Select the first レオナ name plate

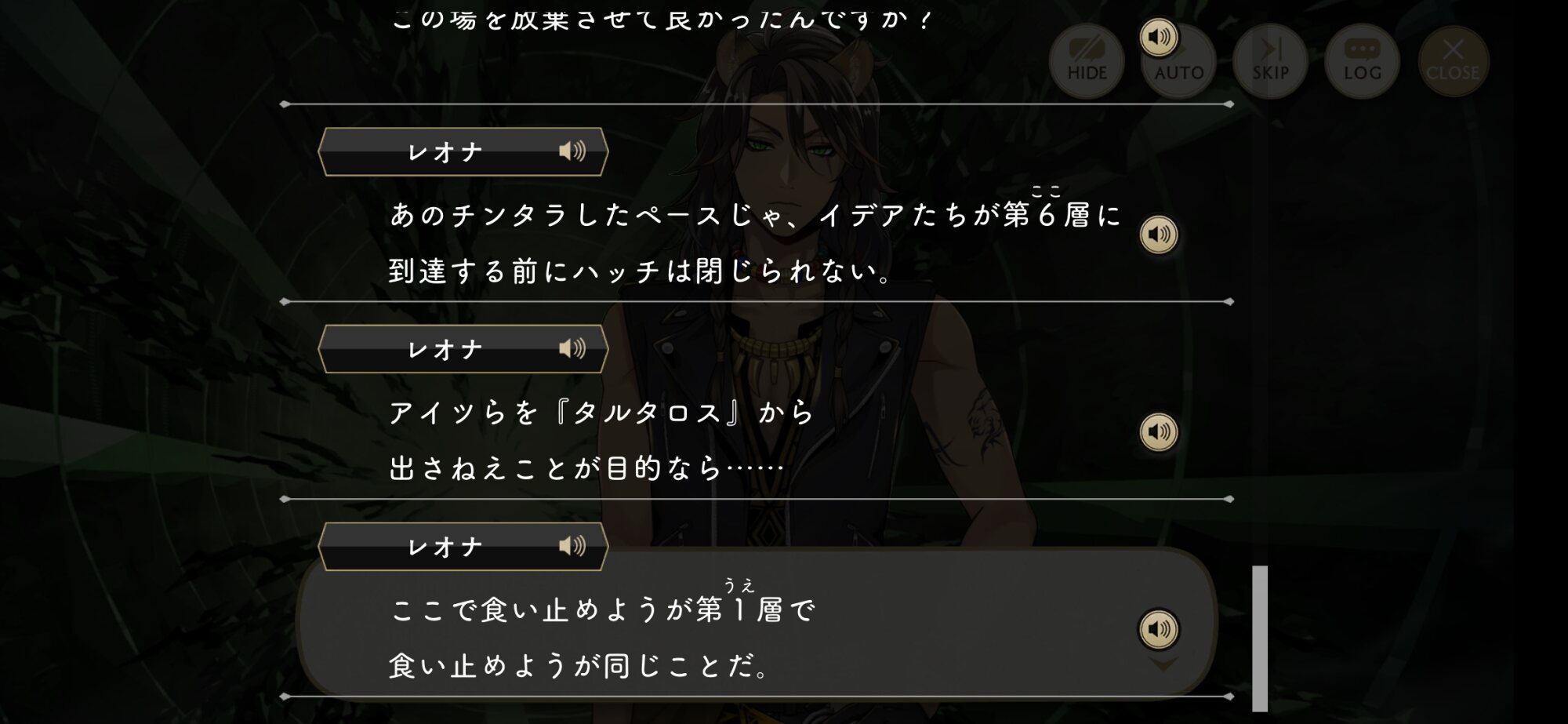tap(463, 151)
